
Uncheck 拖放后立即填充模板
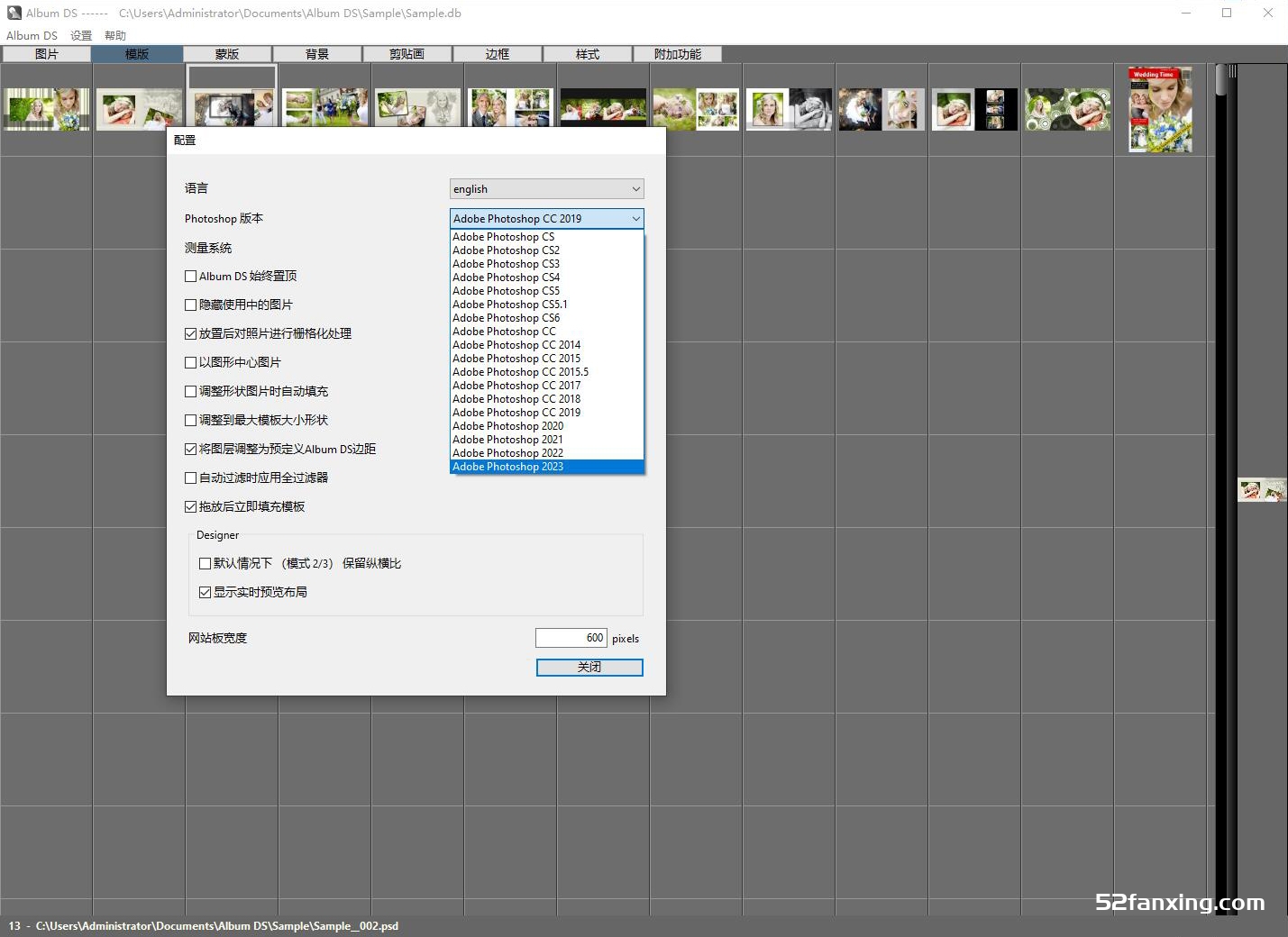coord(190,507)
